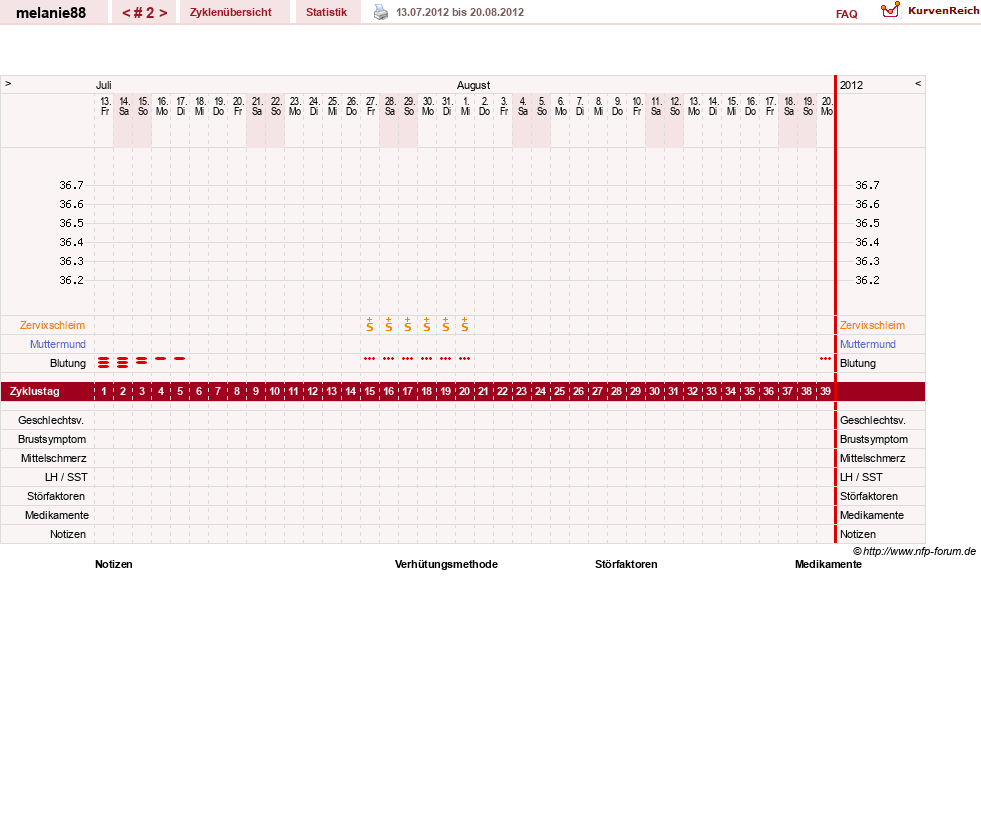Click the 2012 year label
981x823 pixels.
[851, 85]
